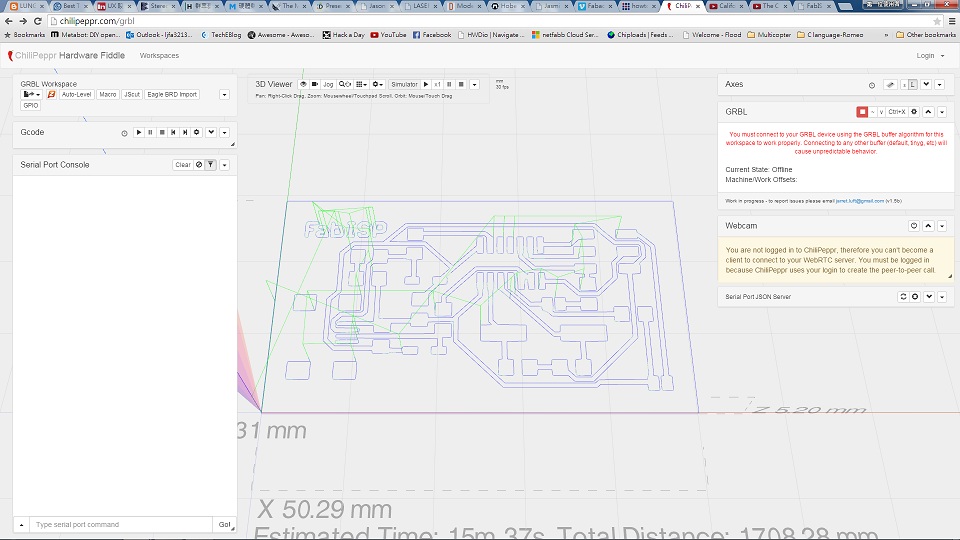Collapse the Gcode panel chevron
The height and width of the screenshot is (540, 960).
(211, 132)
